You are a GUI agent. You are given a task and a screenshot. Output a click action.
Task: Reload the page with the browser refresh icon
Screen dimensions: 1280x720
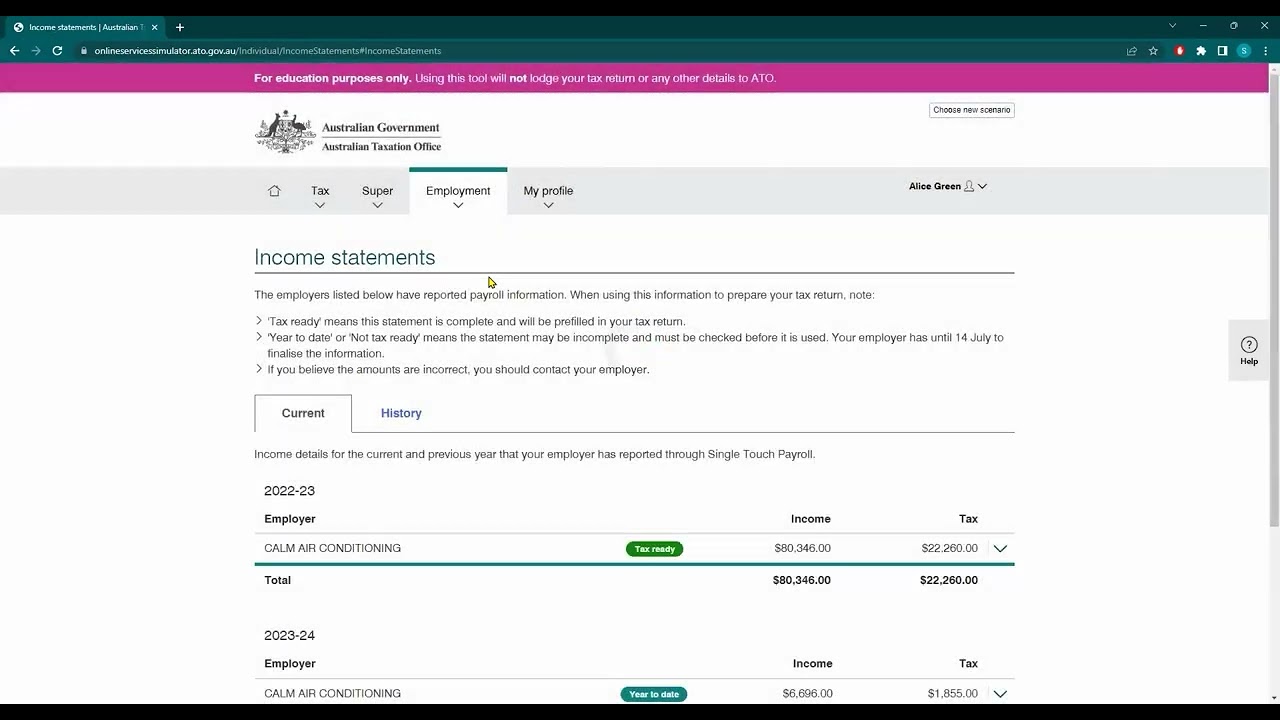(57, 51)
